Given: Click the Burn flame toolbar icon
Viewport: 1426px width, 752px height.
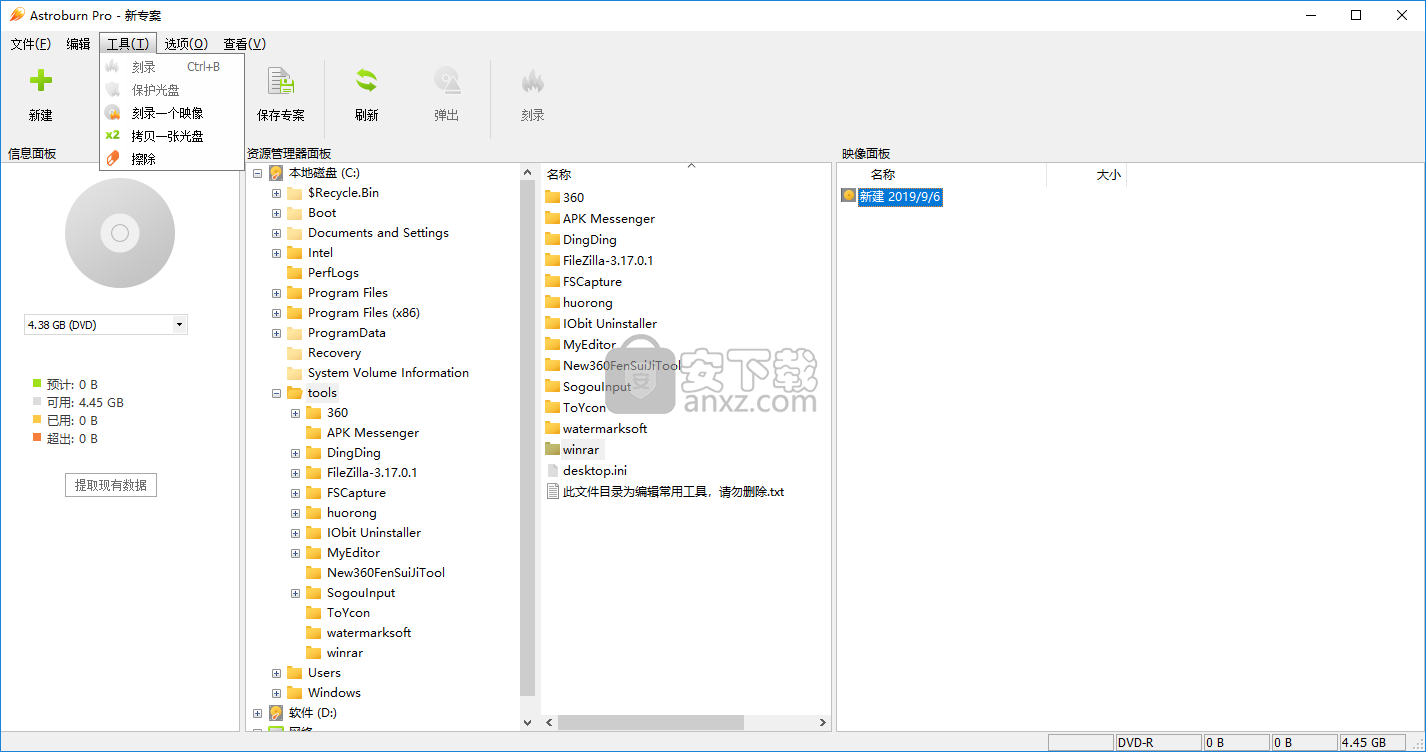Looking at the screenshot, I should pyautogui.click(x=533, y=81).
